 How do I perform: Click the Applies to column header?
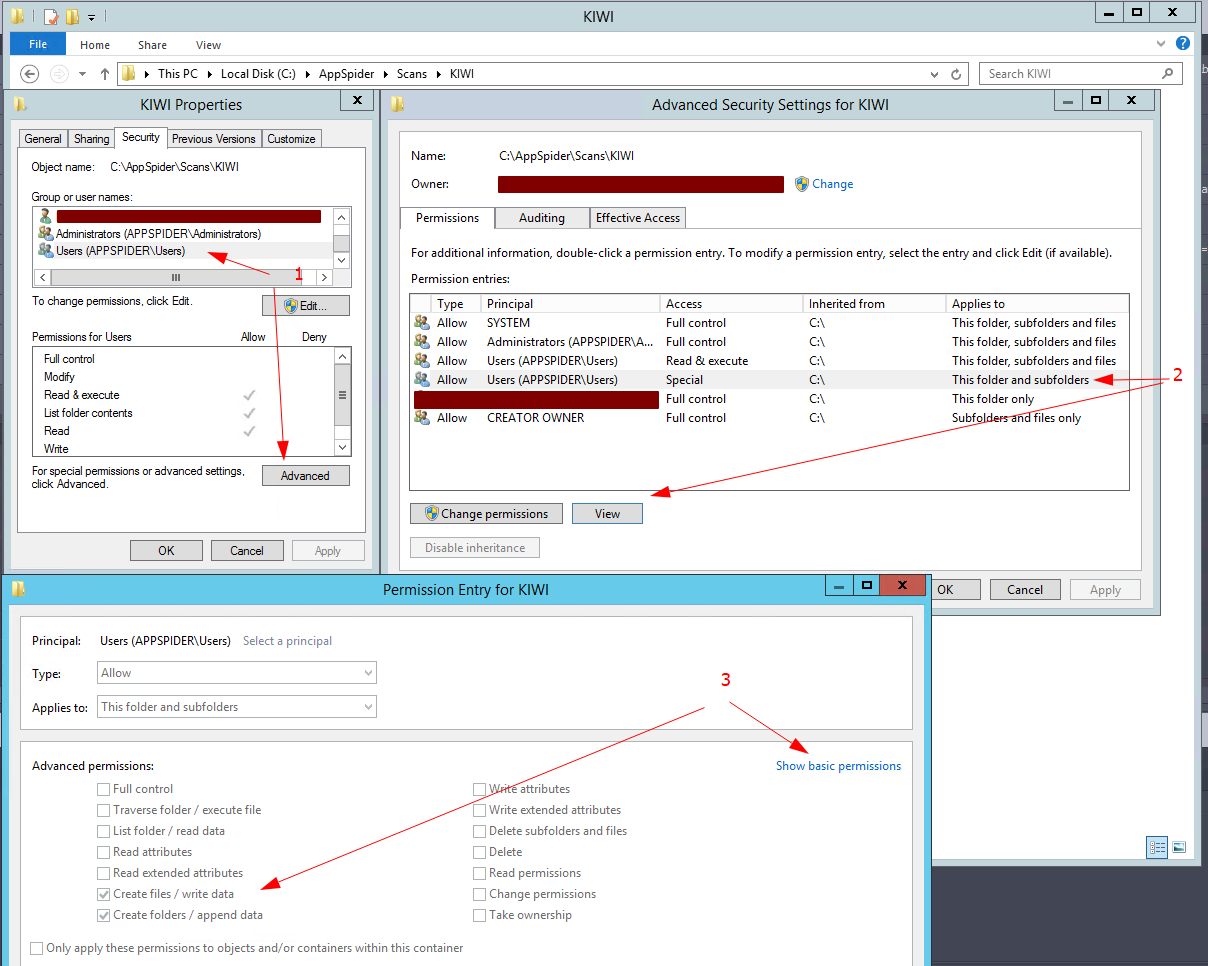[1037, 304]
